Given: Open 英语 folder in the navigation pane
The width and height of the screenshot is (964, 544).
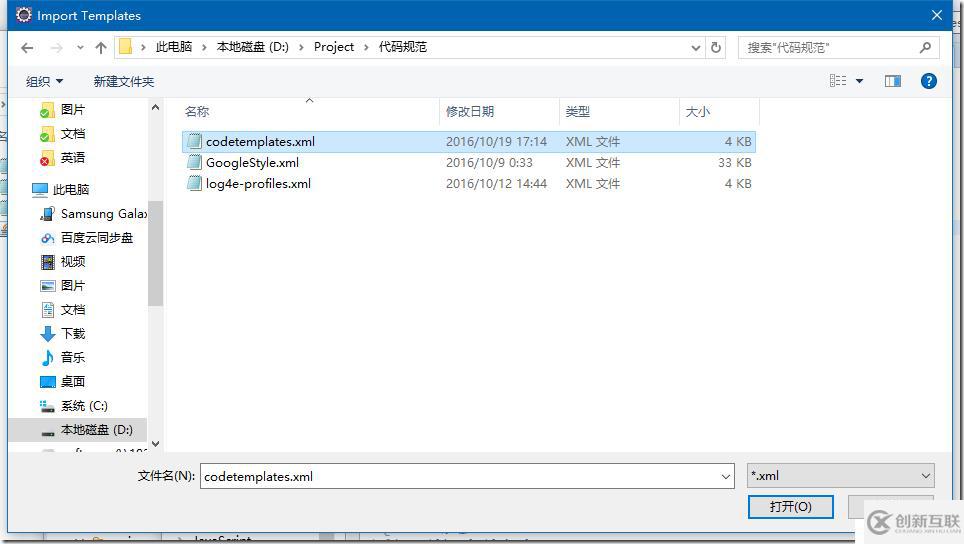Looking at the screenshot, I should click(x=73, y=158).
